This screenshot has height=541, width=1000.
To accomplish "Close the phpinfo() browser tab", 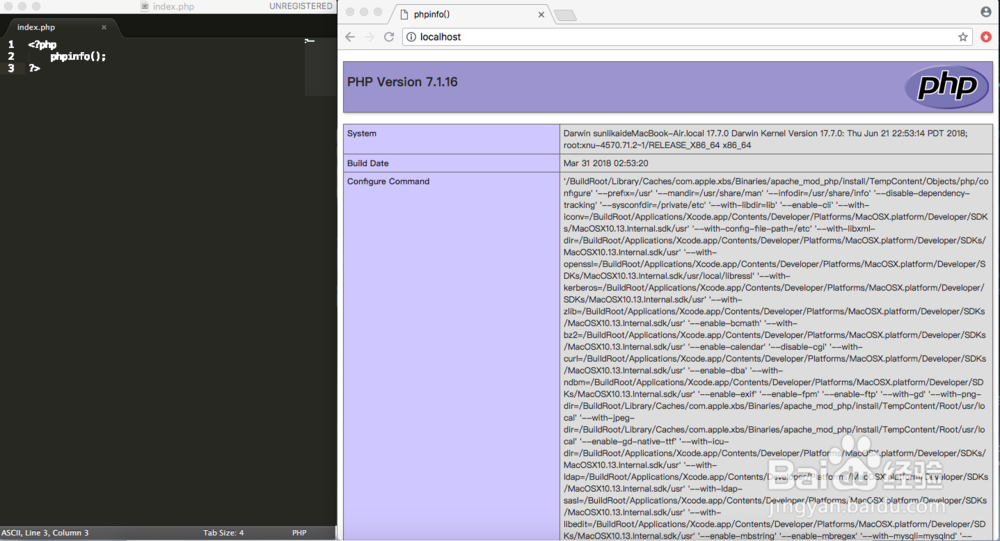I will pyautogui.click(x=541, y=15).
